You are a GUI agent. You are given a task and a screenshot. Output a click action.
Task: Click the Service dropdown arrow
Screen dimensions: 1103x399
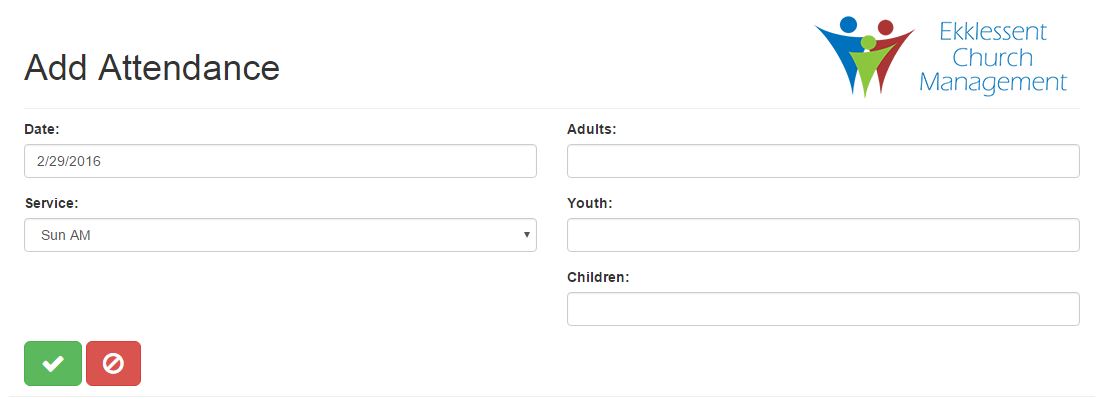(526, 235)
